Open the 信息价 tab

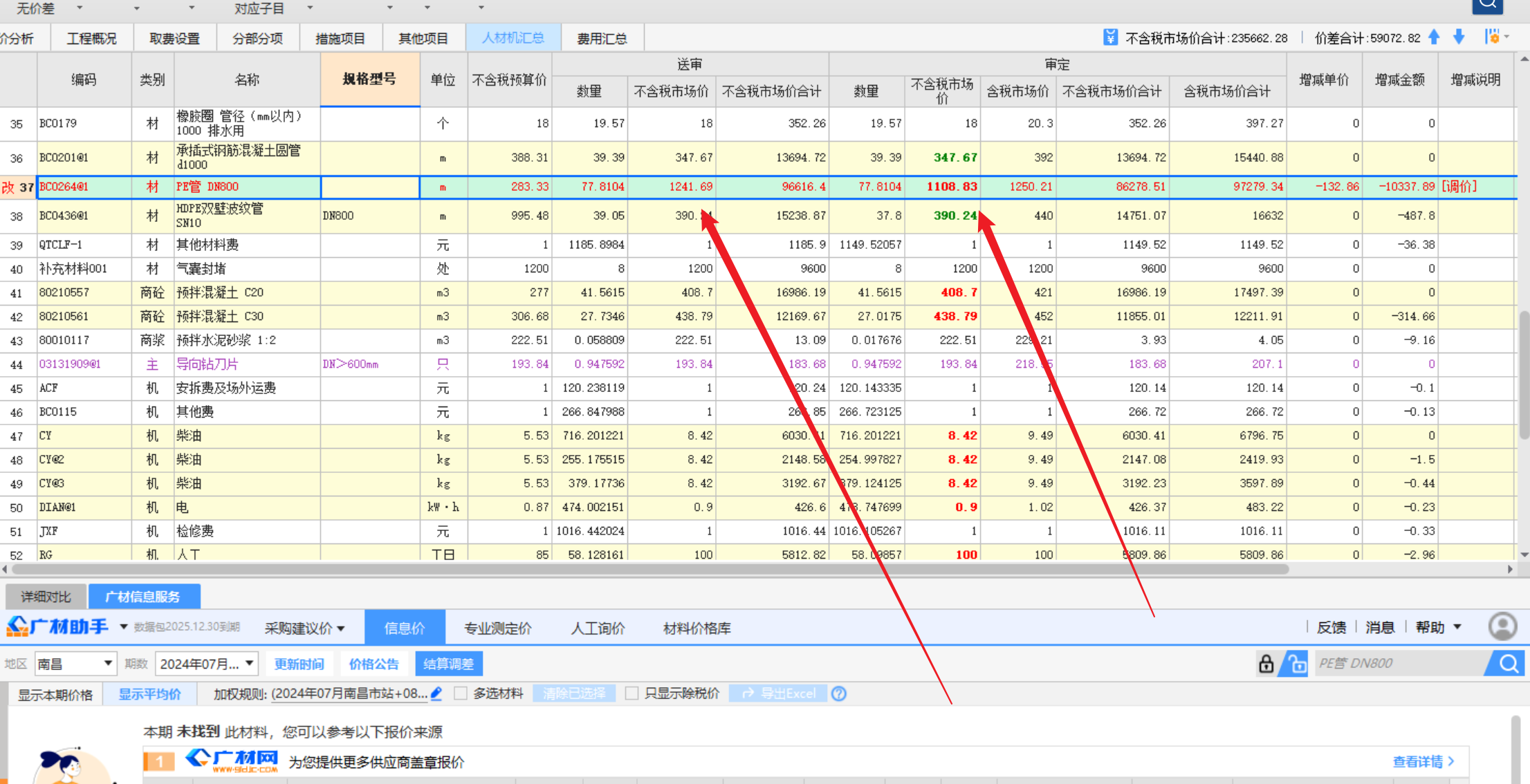click(x=405, y=628)
